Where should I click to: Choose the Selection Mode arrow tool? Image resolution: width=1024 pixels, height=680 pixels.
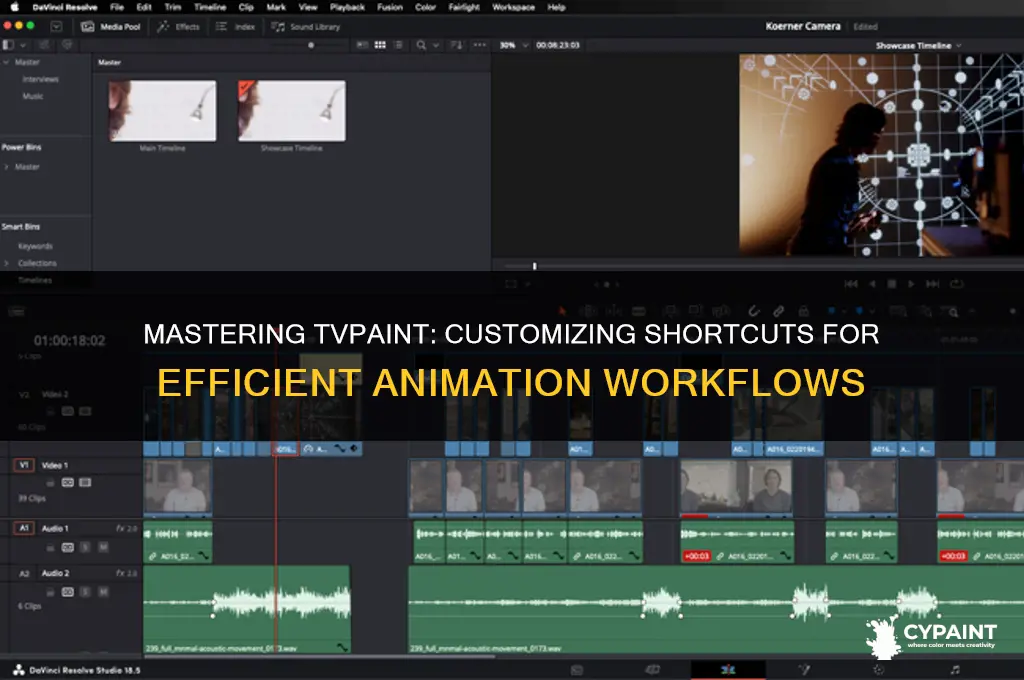click(x=562, y=312)
